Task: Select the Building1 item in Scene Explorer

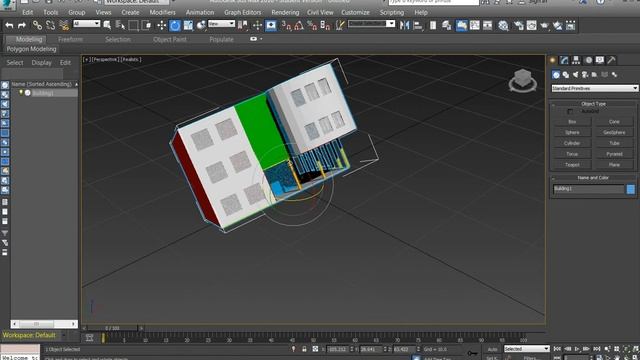Action: 43,93
